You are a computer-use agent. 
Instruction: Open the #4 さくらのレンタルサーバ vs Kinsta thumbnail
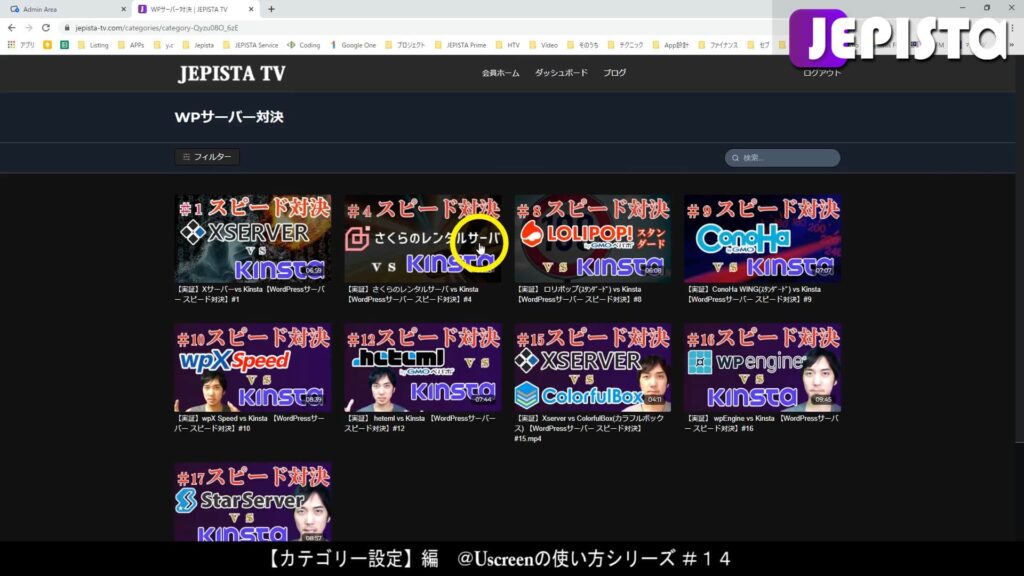[423, 238]
